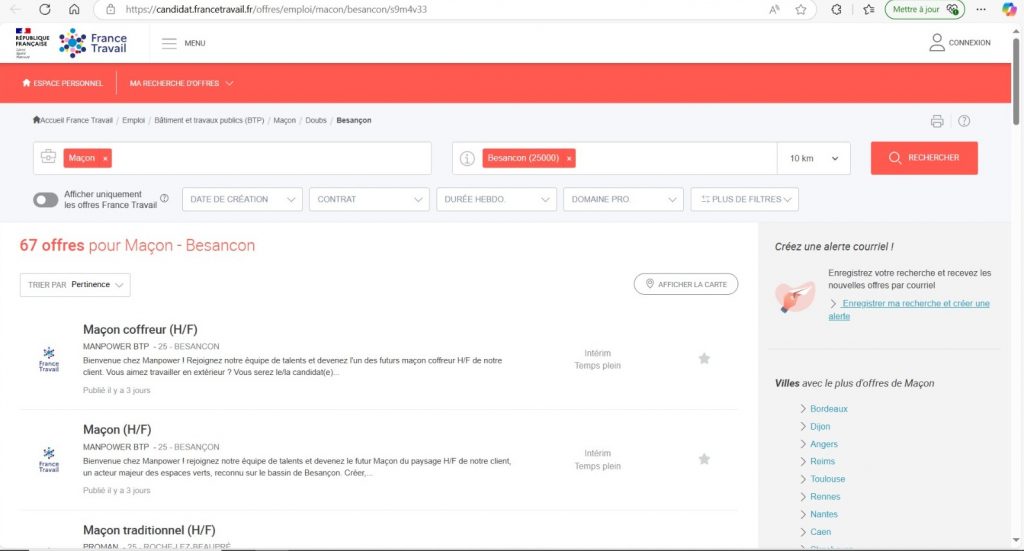Viewport: 1024px width, 551px height.
Task: Open the Dijon city offers link
Action: pyautogui.click(x=820, y=426)
